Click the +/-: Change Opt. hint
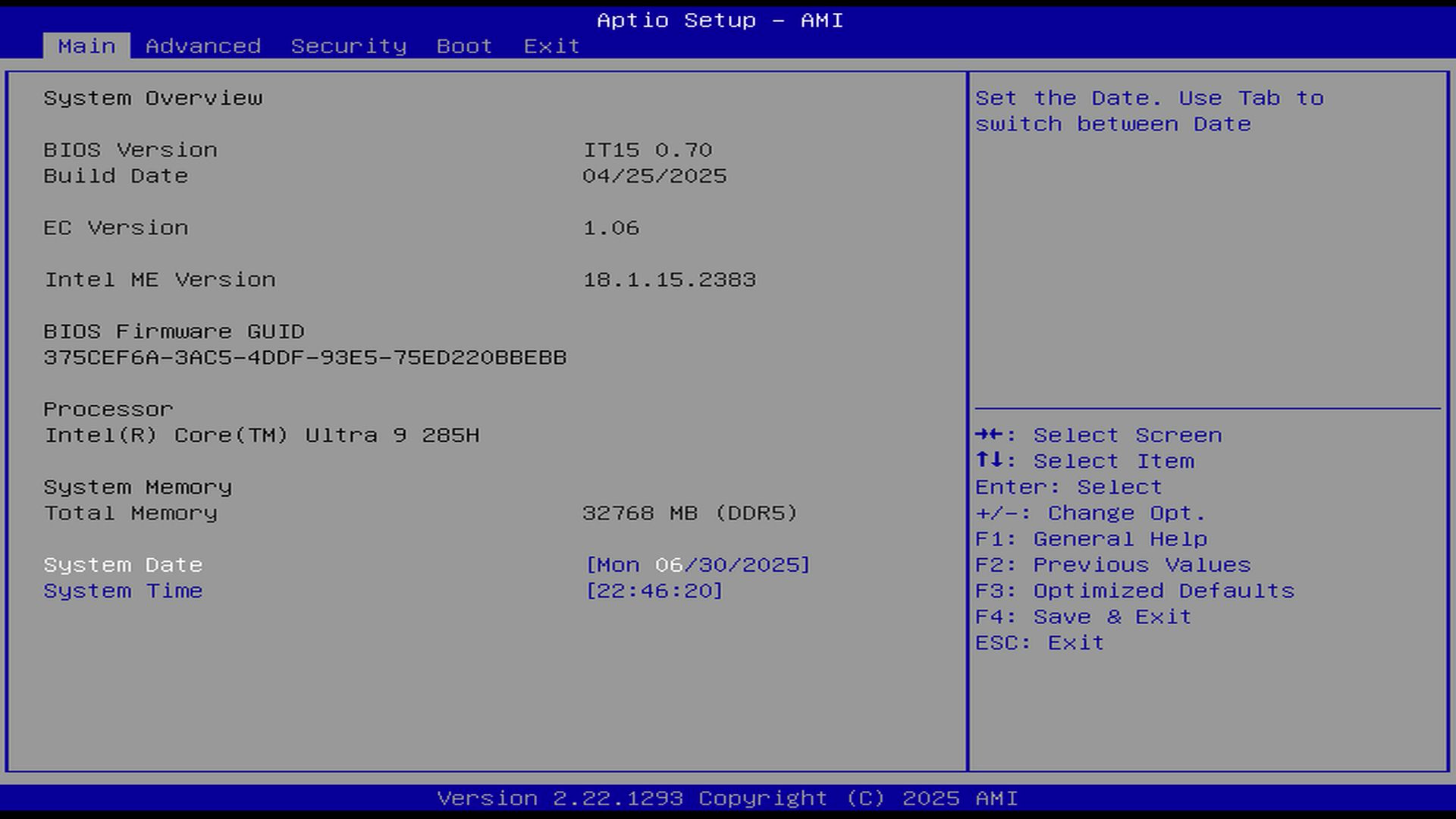This screenshot has height=819, width=1456. [1090, 513]
